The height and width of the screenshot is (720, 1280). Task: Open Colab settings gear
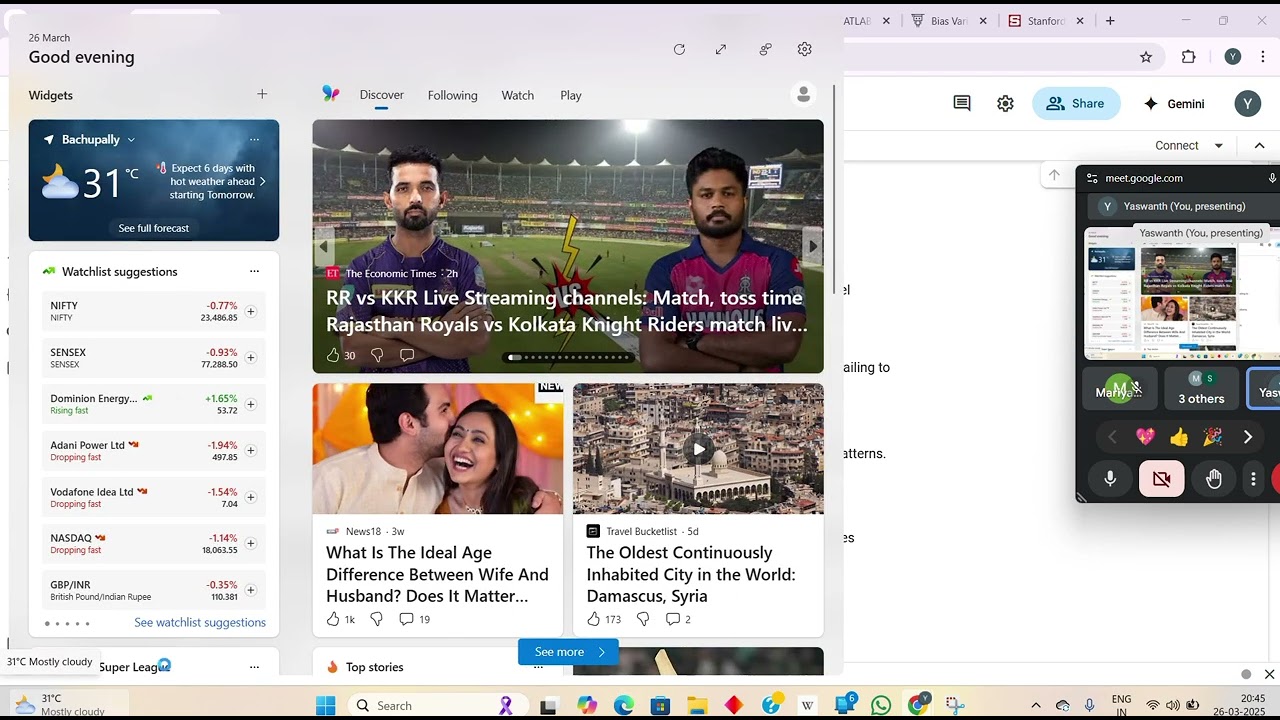(1006, 103)
